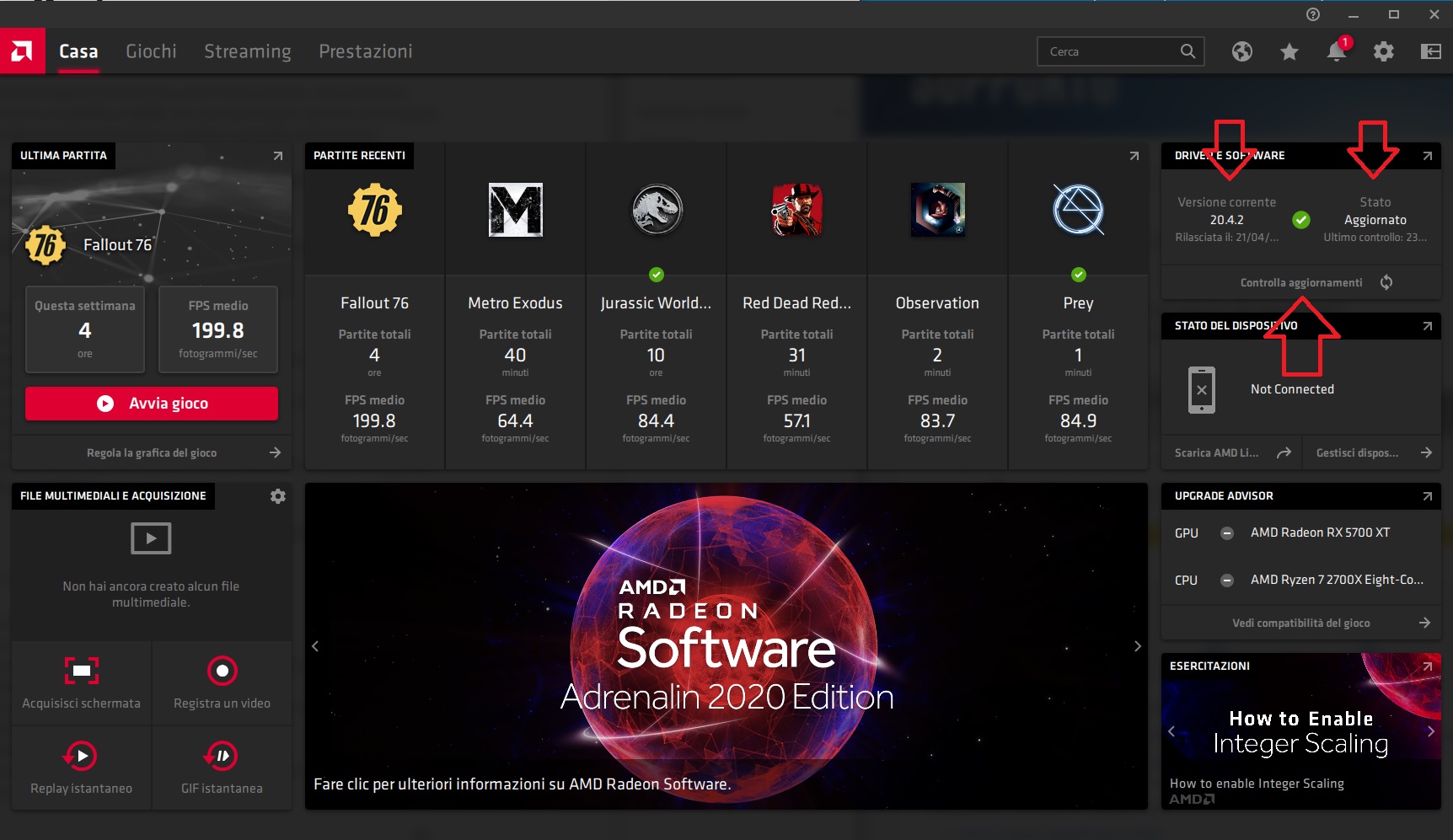Open settings gear in top bar

[1383, 51]
